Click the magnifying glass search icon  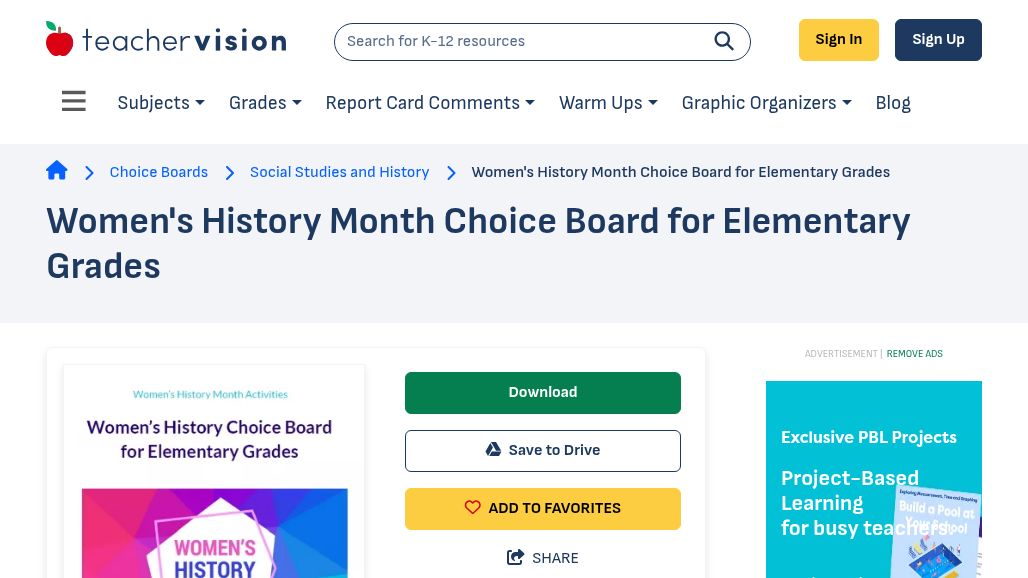pyautogui.click(x=724, y=41)
